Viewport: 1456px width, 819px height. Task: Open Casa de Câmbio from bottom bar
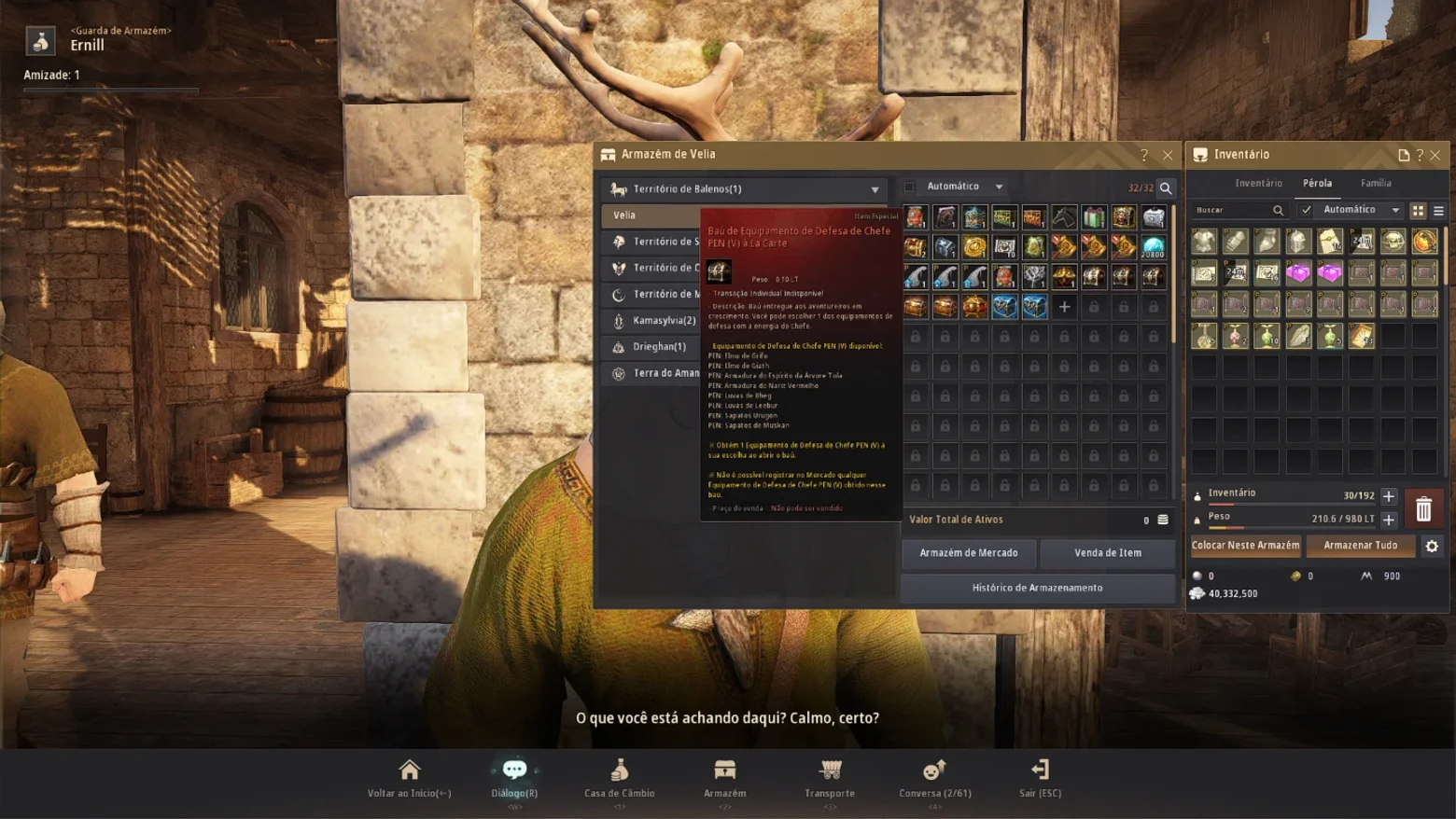pyautogui.click(x=620, y=778)
